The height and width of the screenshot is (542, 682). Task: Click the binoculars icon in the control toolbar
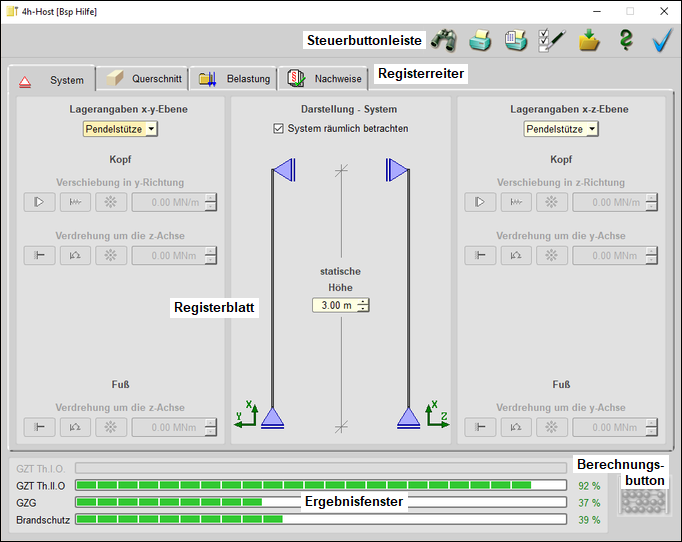(x=444, y=41)
